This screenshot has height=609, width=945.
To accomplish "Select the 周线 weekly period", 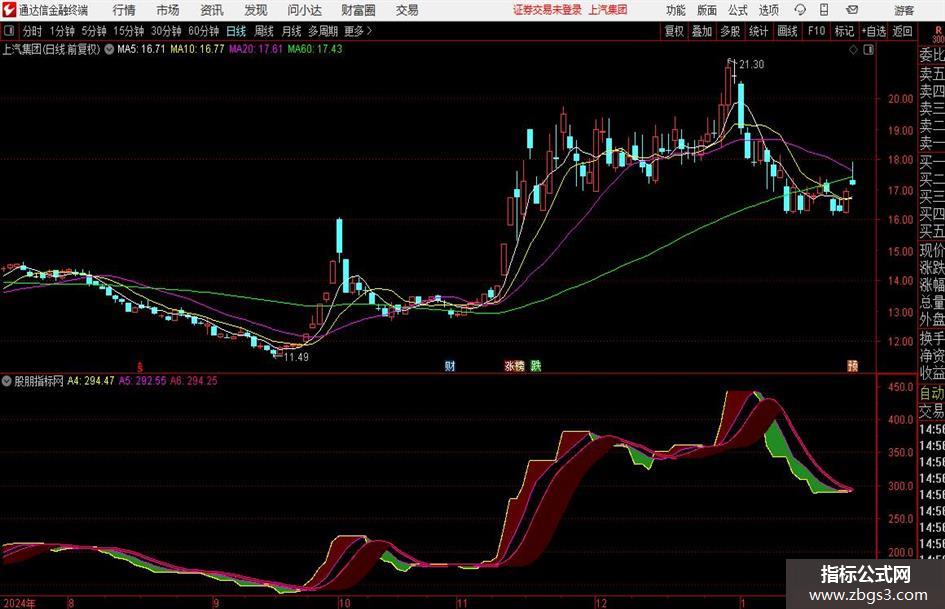I will click(264, 31).
